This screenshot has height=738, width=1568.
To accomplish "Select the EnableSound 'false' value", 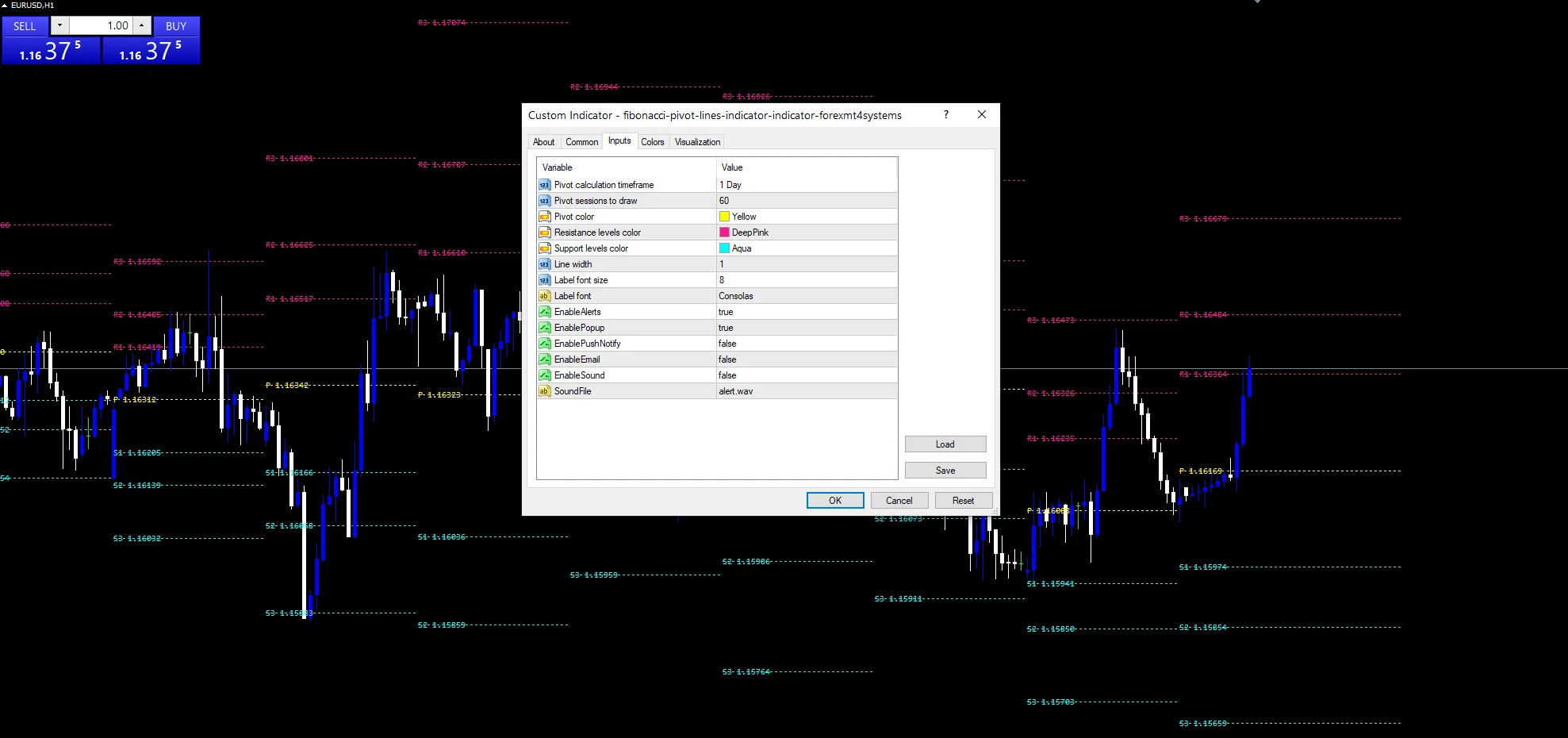I will [727, 375].
